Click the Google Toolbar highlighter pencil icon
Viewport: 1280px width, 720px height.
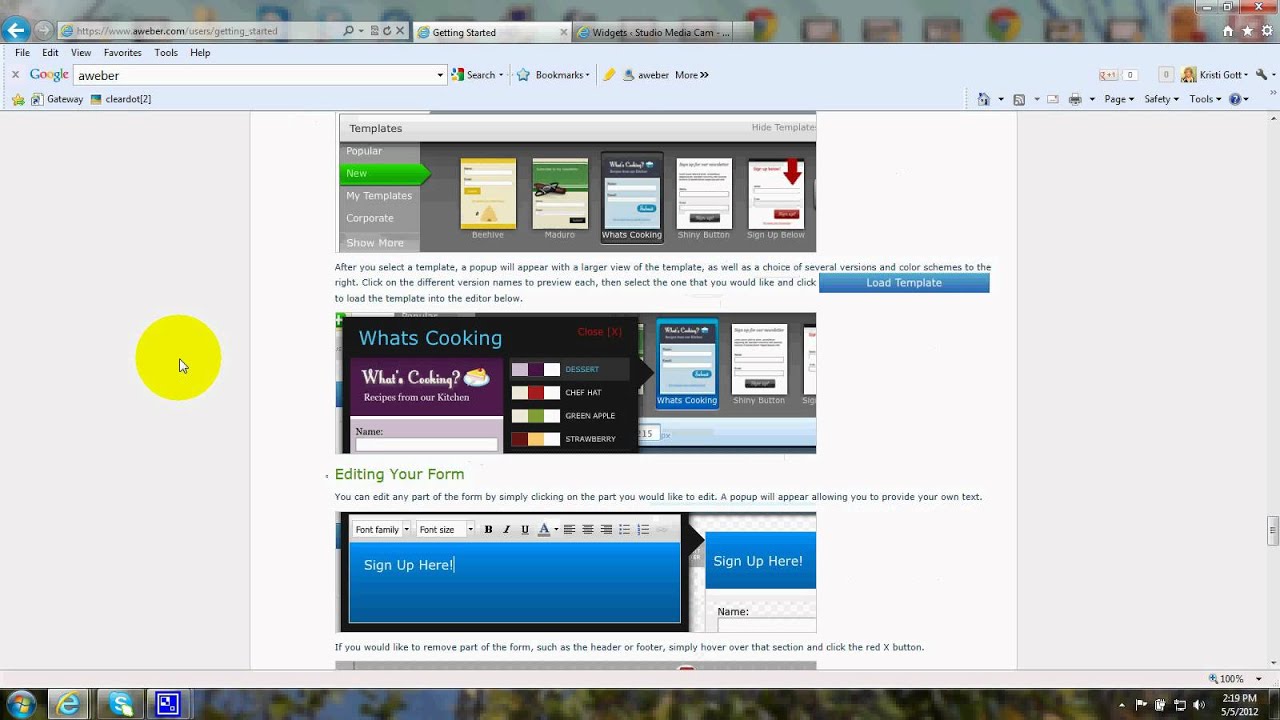click(609, 75)
